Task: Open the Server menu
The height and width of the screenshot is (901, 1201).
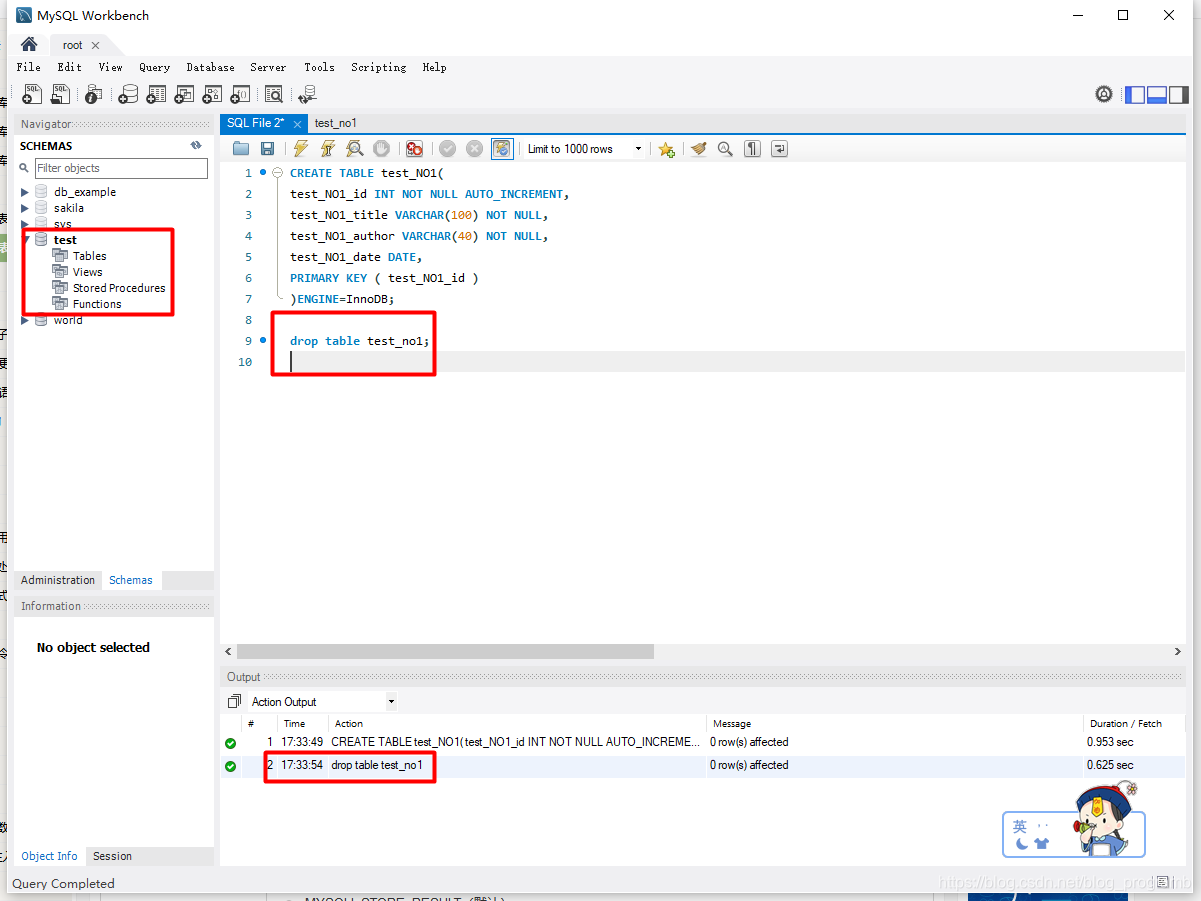Action: (x=268, y=67)
